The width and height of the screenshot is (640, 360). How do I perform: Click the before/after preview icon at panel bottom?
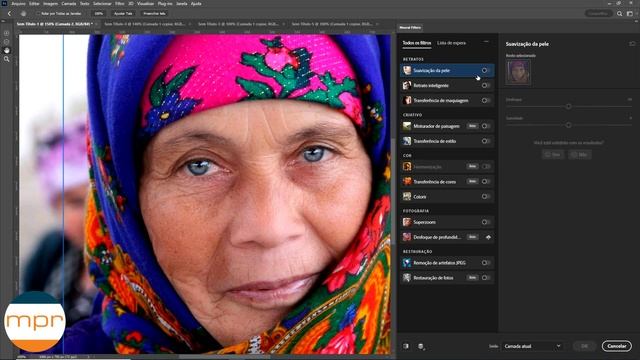coord(406,346)
